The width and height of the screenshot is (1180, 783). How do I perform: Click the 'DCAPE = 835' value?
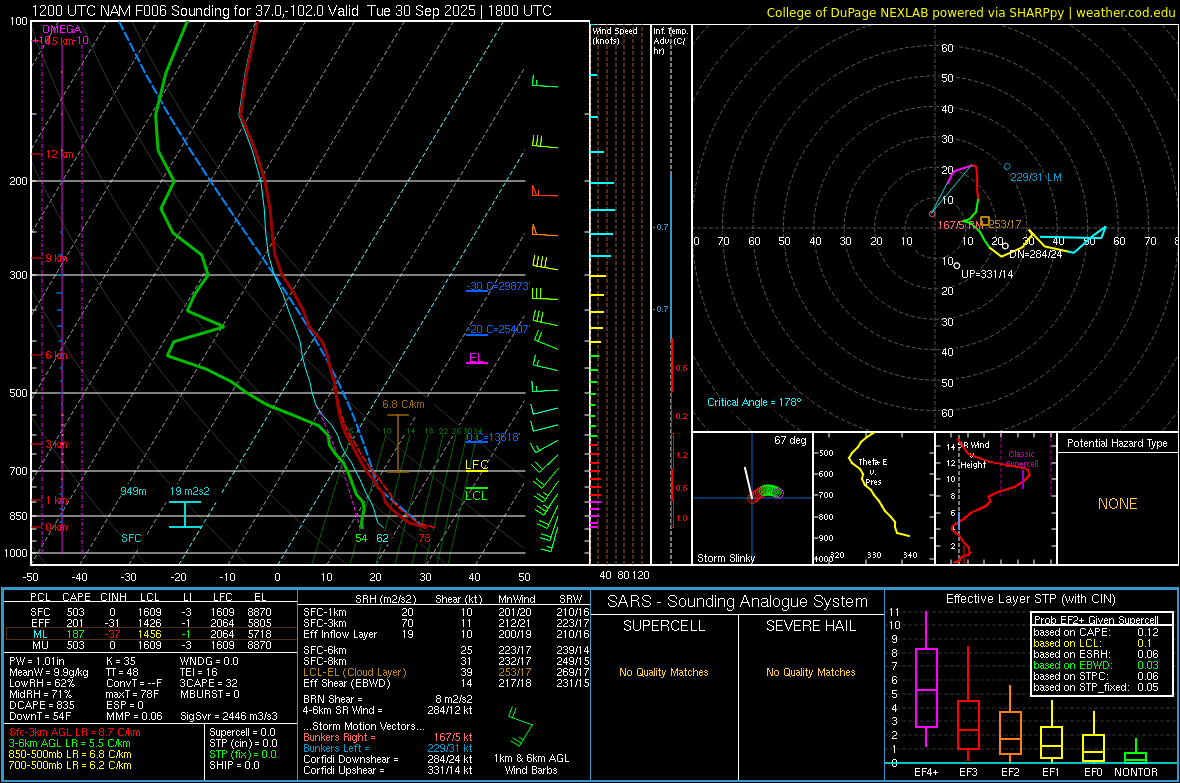(x=41, y=705)
